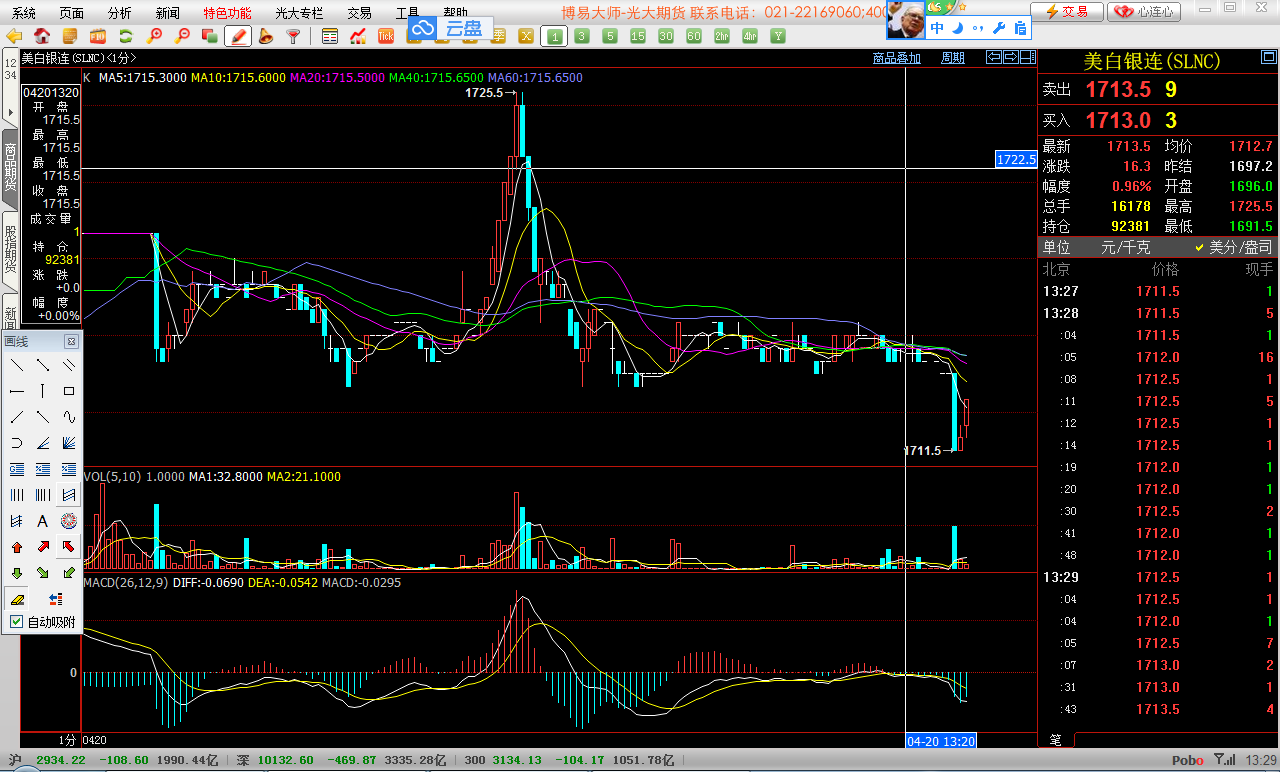The height and width of the screenshot is (772, 1280).
Task: Select the sine wave tool in 画线 panel
Action: [69, 417]
